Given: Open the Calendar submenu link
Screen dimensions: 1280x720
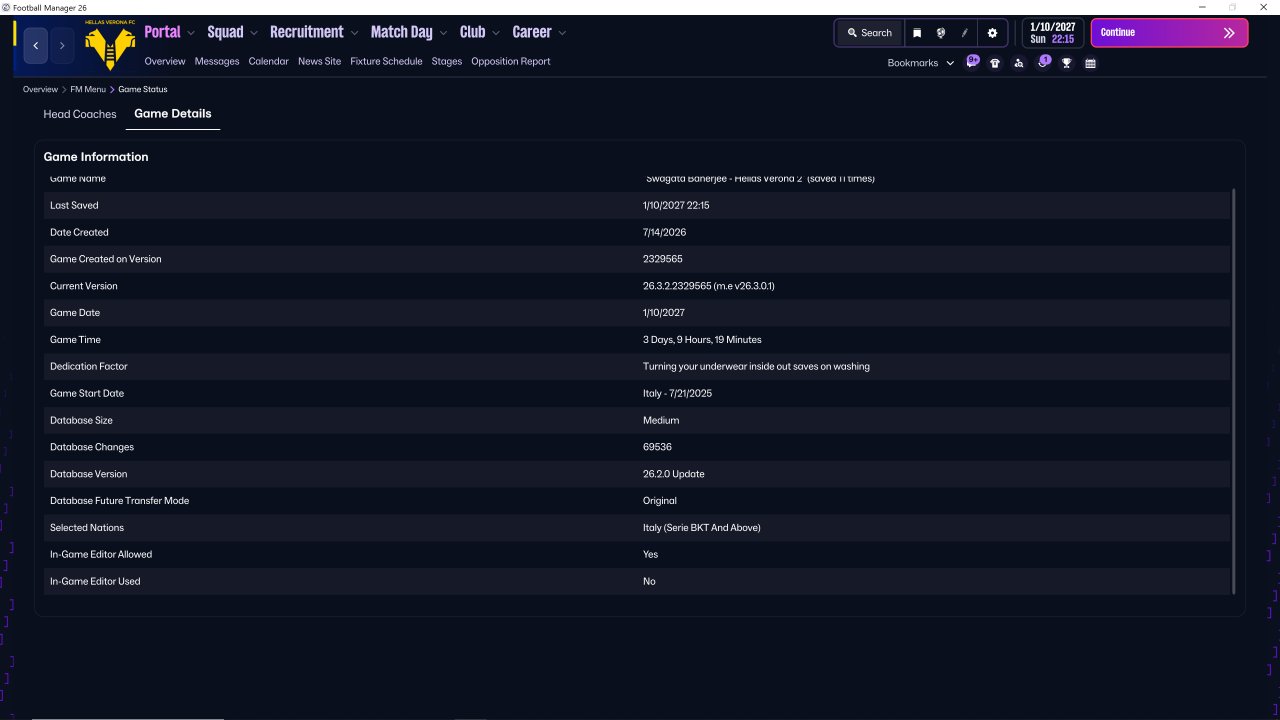Looking at the screenshot, I should point(268,61).
